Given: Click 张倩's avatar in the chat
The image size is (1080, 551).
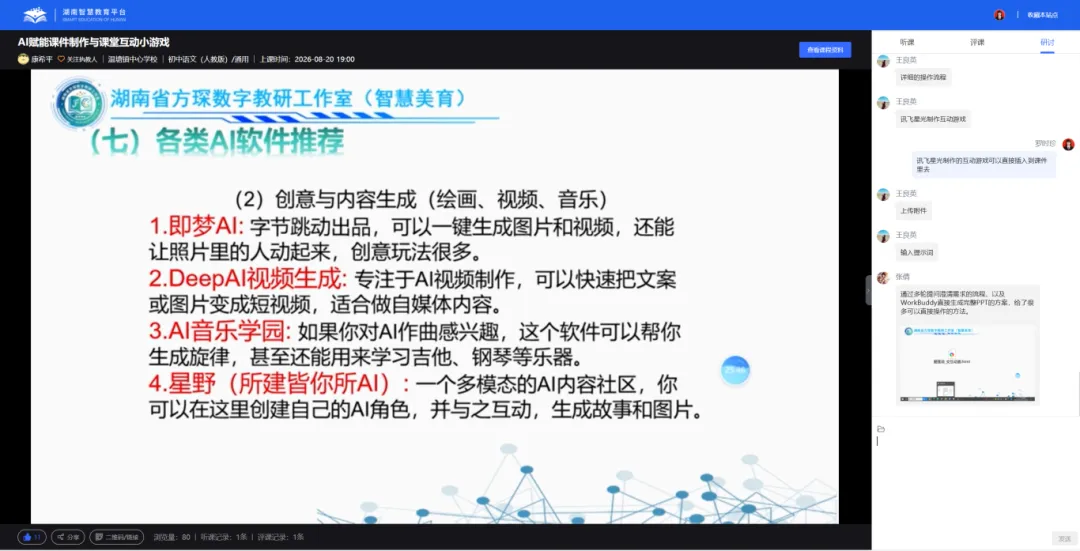Looking at the screenshot, I should 883,278.
